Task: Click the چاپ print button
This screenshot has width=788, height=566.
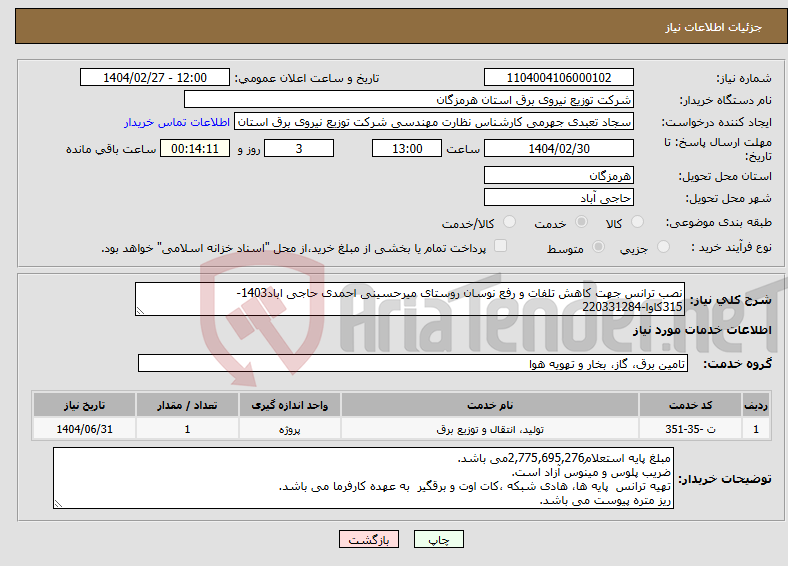Action: click(x=439, y=539)
